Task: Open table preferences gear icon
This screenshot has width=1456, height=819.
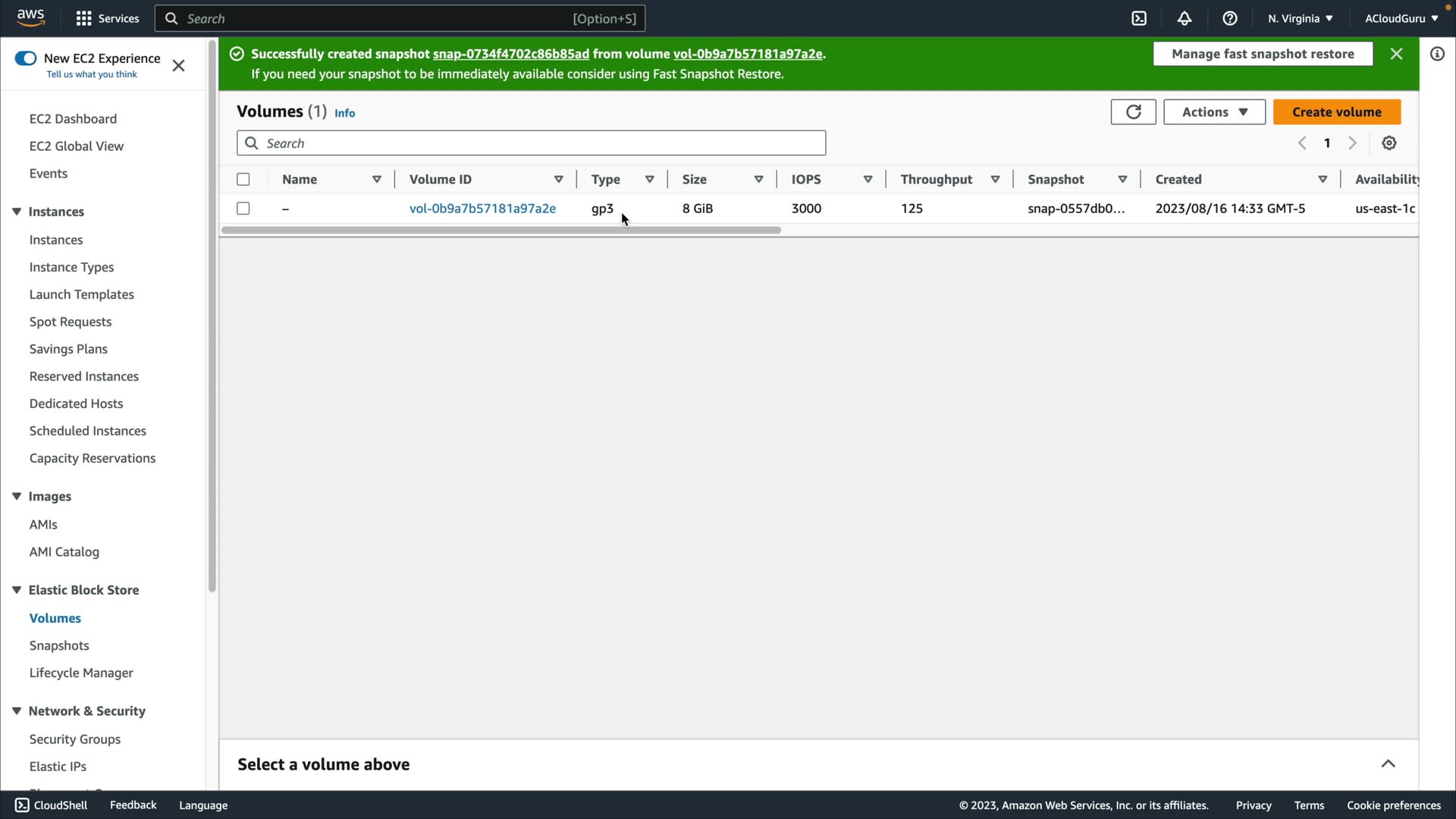Action: point(1389,143)
